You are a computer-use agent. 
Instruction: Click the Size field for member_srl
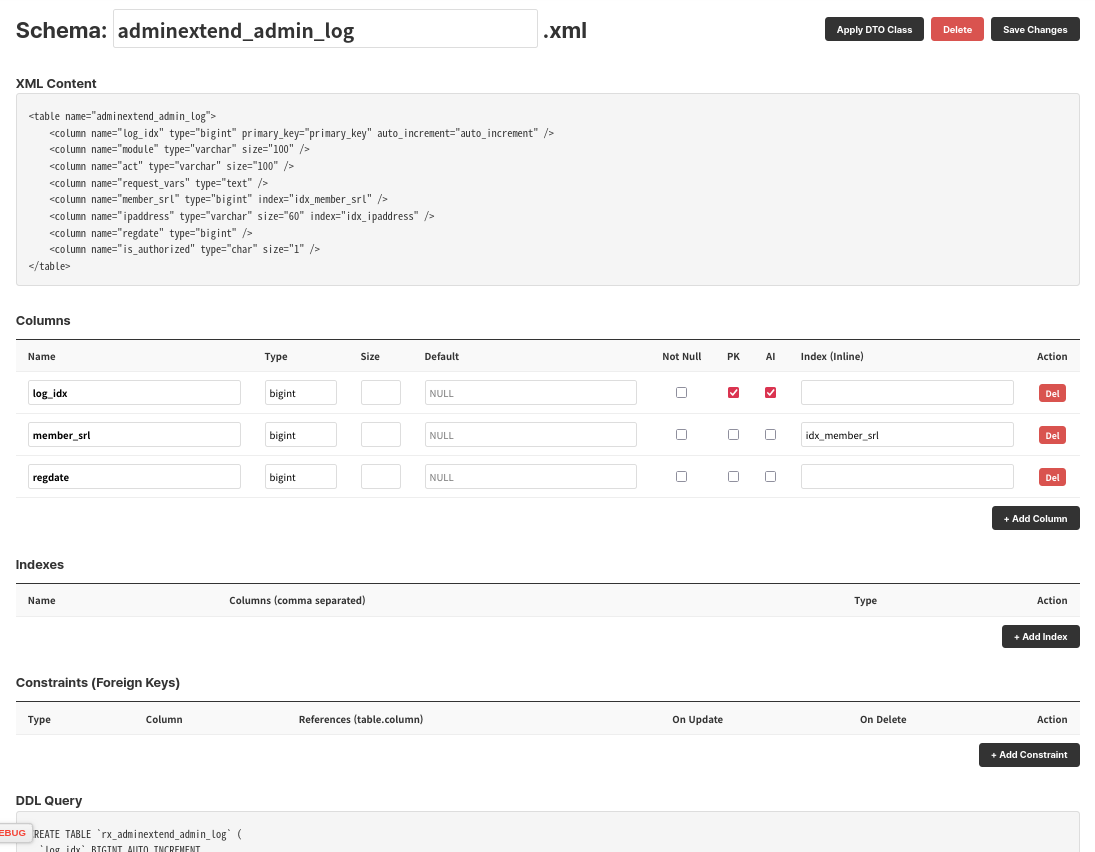pyautogui.click(x=380, y=435)
